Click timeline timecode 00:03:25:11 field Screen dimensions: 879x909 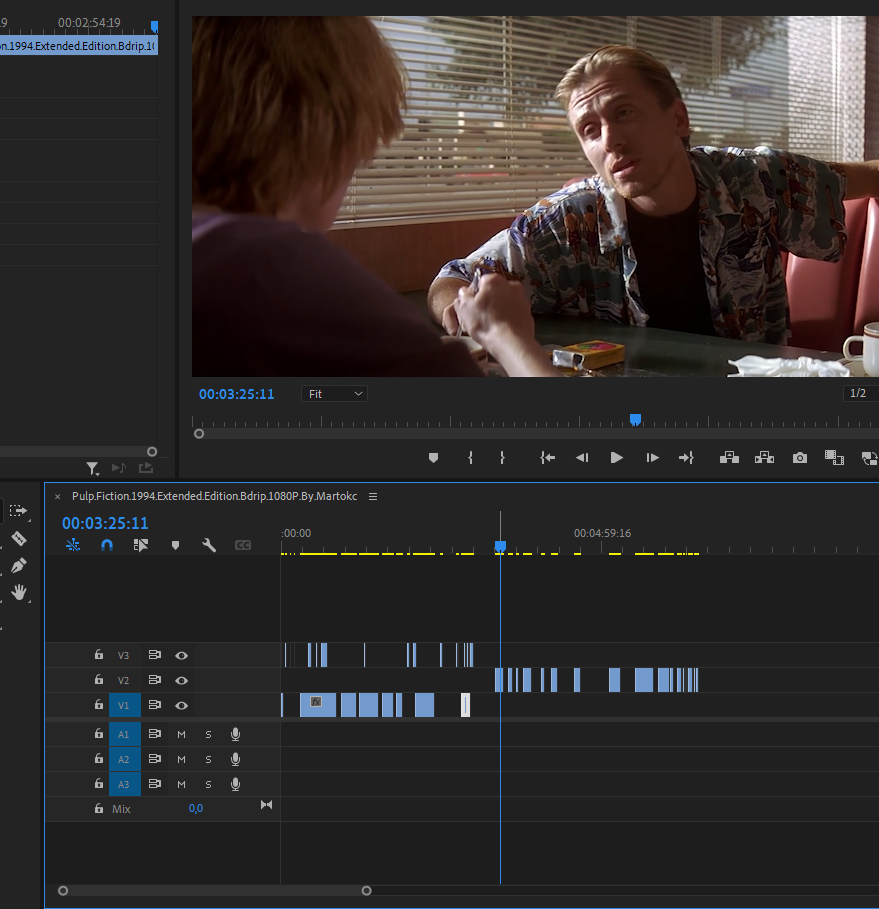tap(105, 523)
